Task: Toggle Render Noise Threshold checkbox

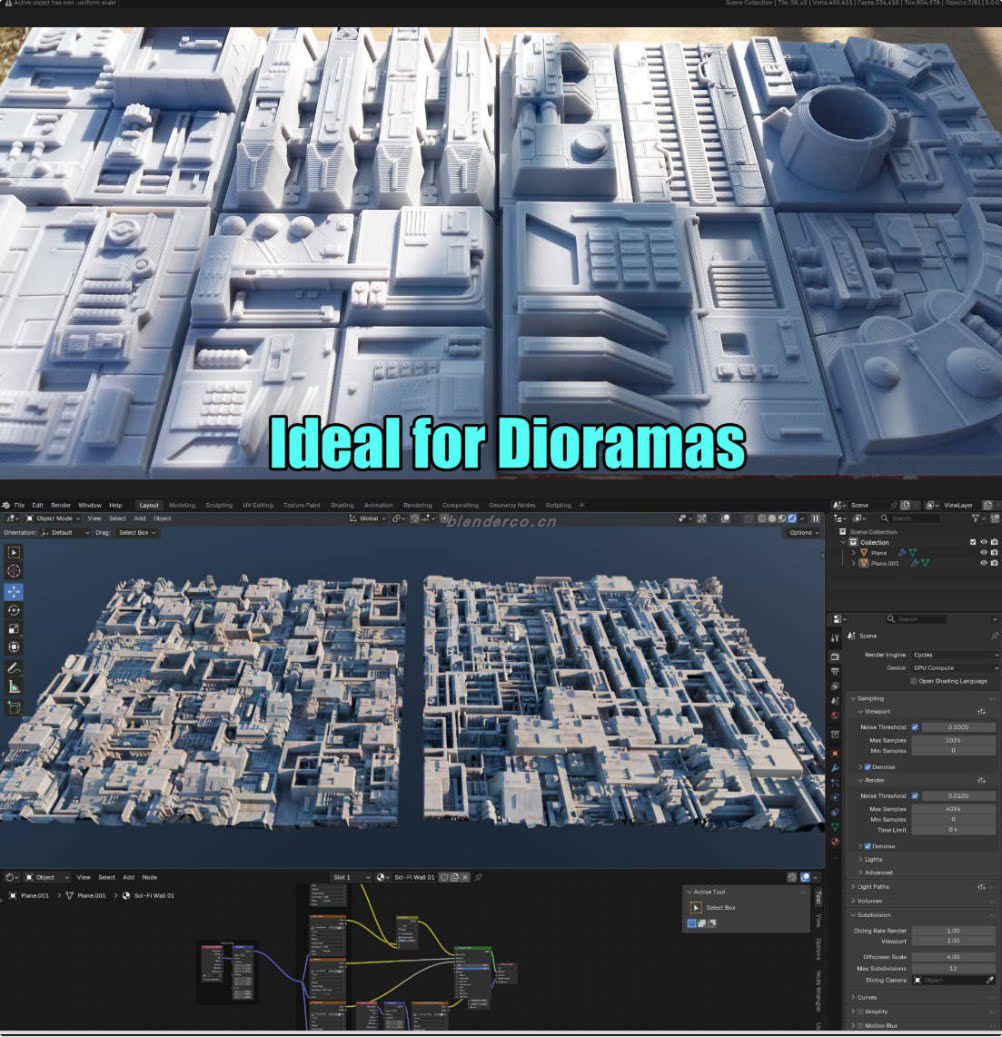Action: point(915,796)
